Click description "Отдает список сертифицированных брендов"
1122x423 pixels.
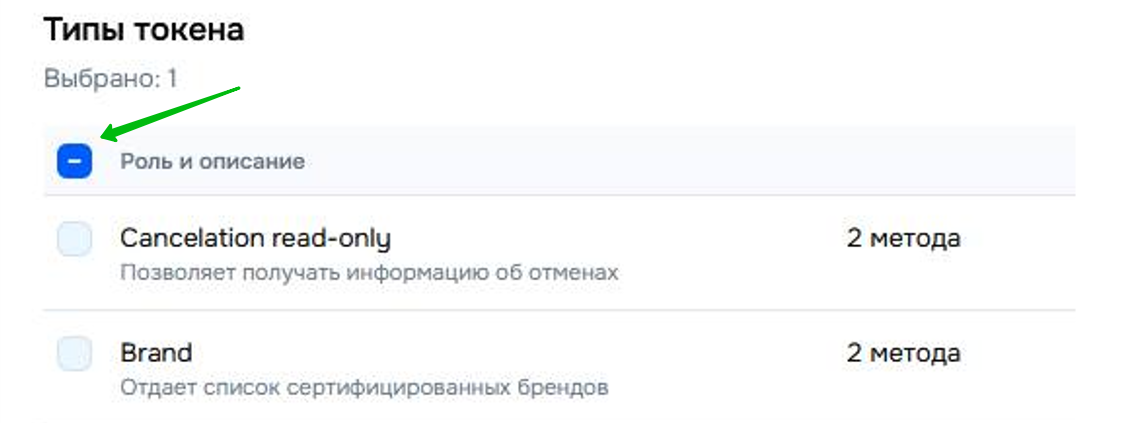coord(364,386)
